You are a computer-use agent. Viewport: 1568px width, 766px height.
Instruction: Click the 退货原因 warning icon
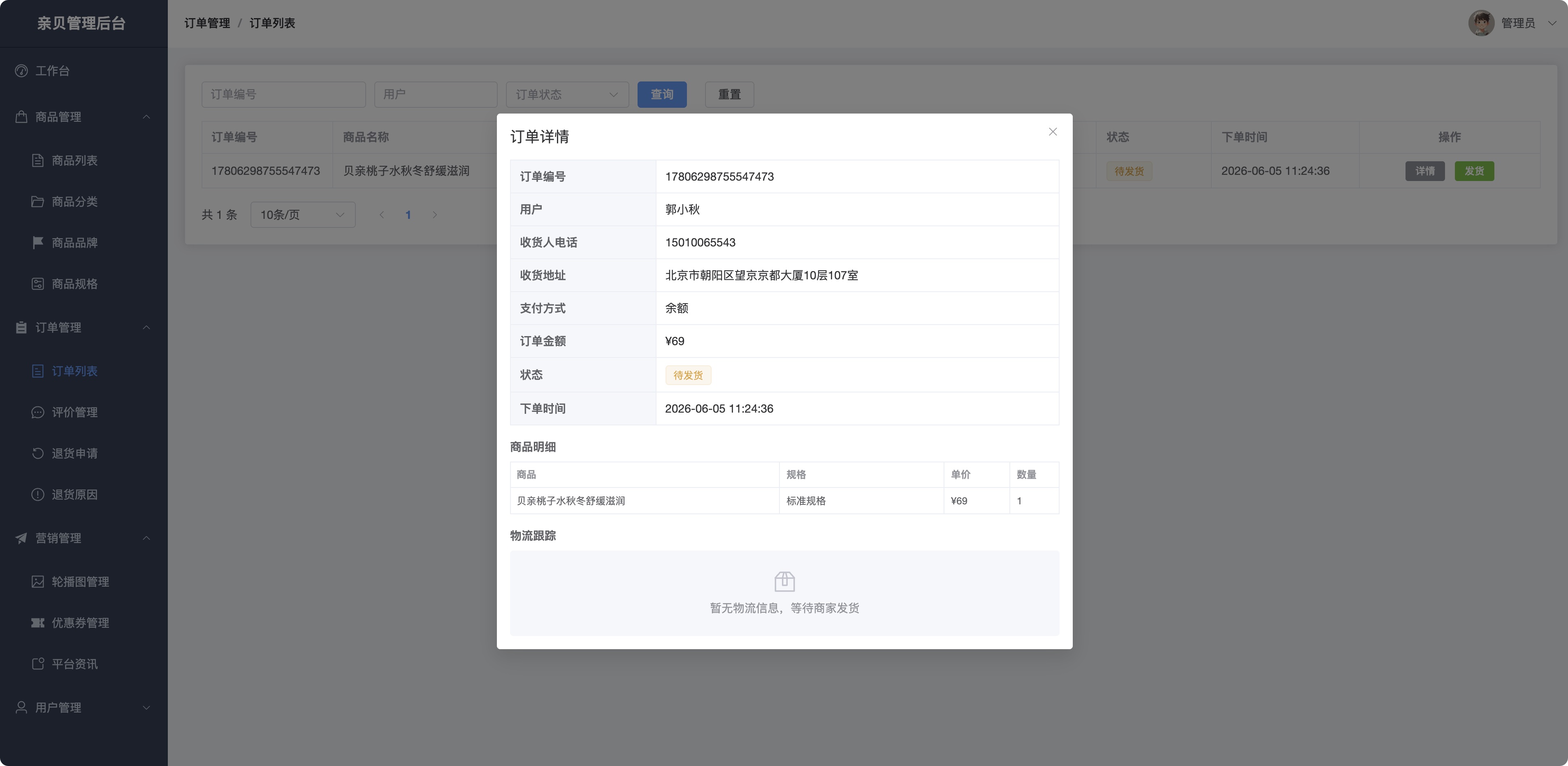pyautogui.click(x=38, y=494)
